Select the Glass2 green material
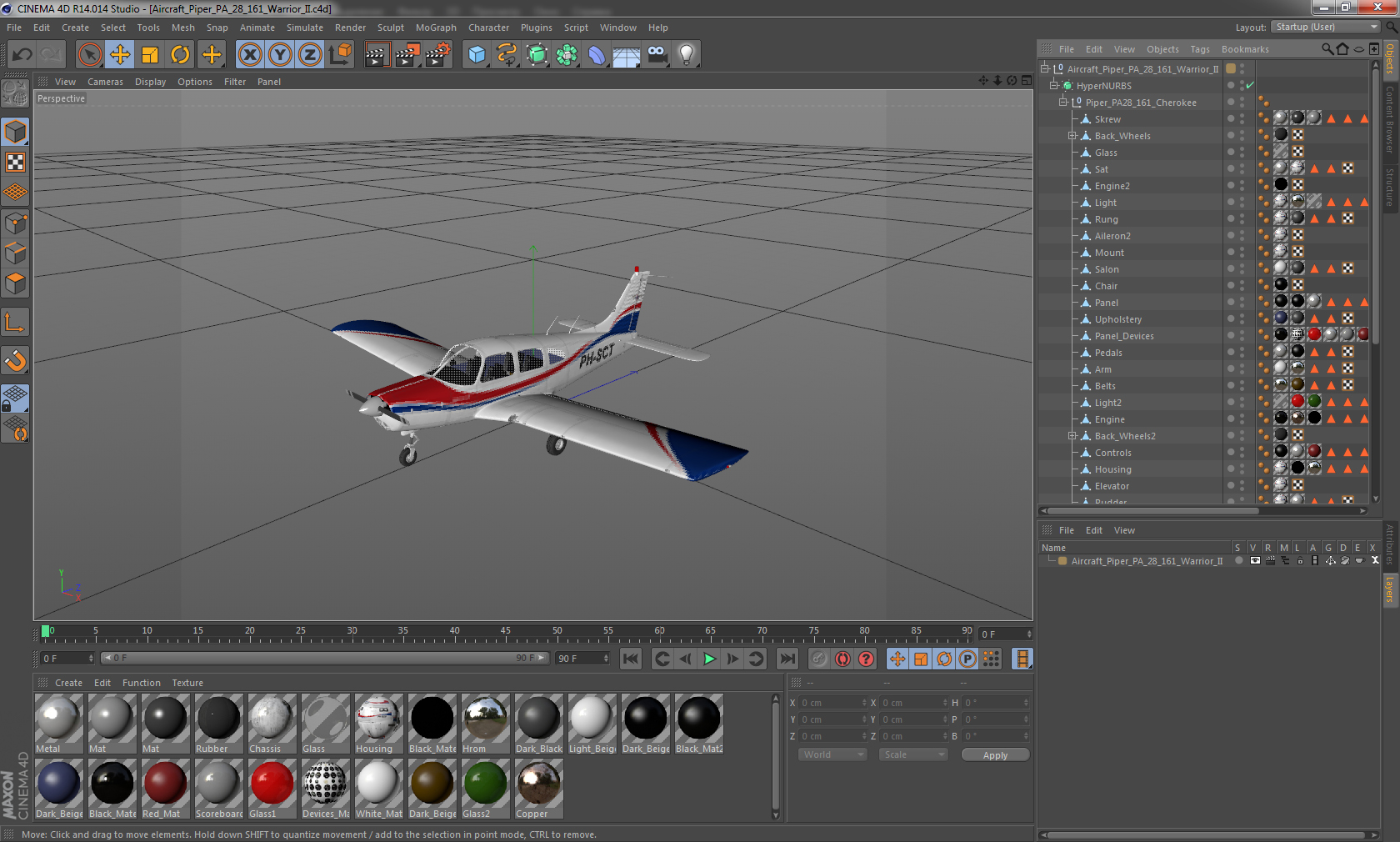Image resolution: width=1400 pixels, height=842 pixels. (485, 789)
